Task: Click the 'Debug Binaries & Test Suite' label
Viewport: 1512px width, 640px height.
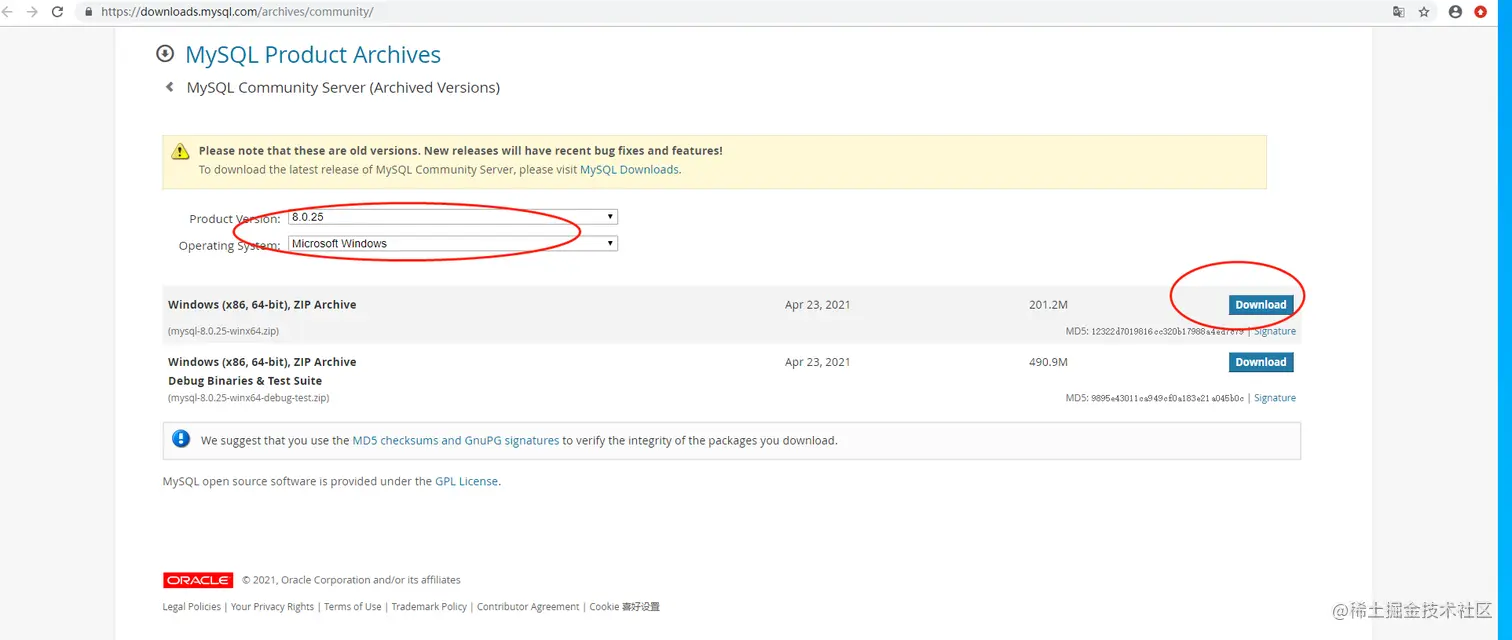Action: tap(245, 381)
